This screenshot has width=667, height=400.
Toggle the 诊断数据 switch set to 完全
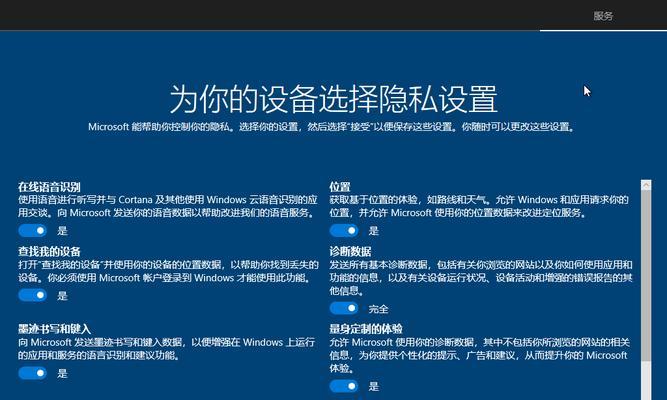coord(344,308)
